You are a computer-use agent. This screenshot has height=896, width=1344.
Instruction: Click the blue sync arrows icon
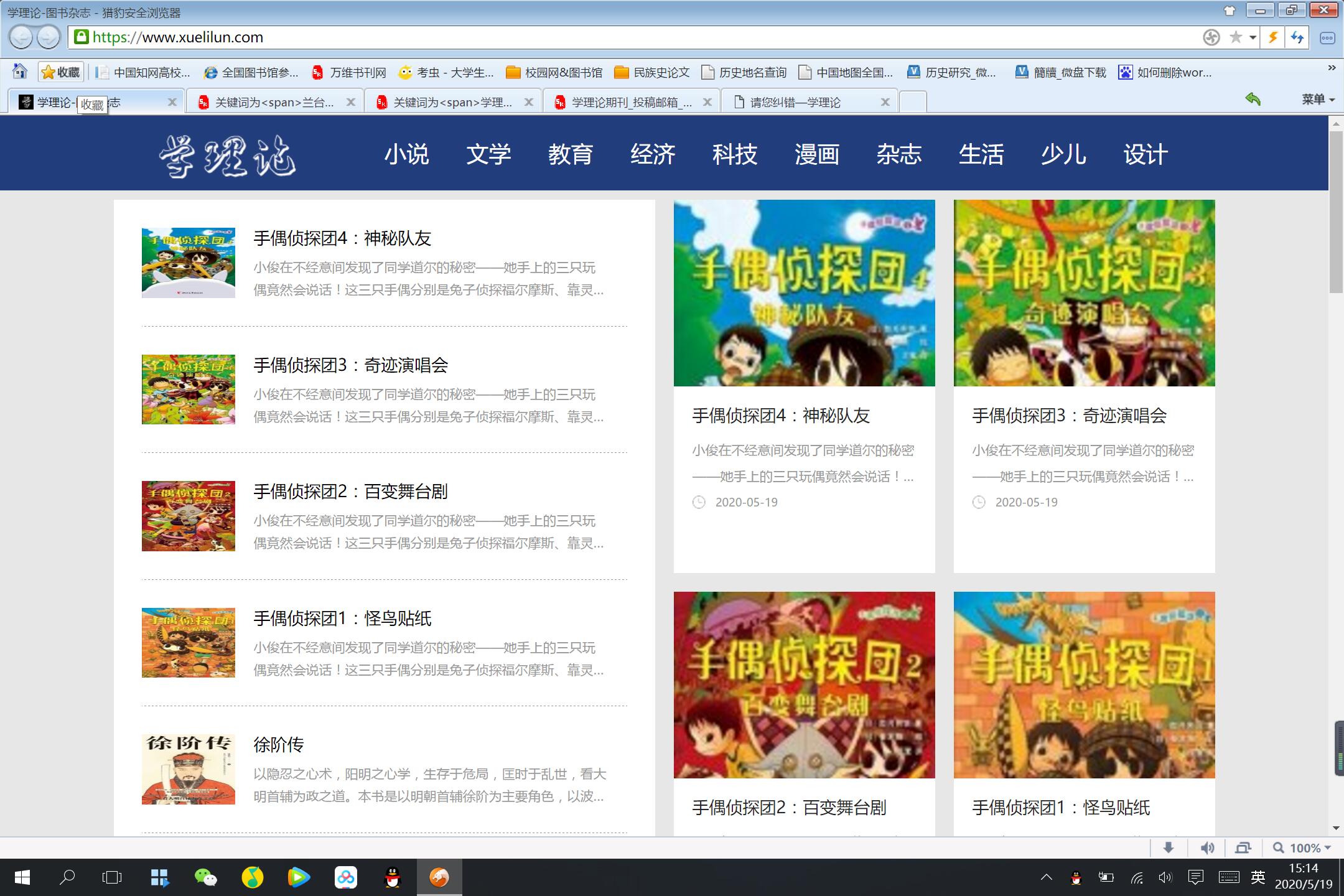1297,37
